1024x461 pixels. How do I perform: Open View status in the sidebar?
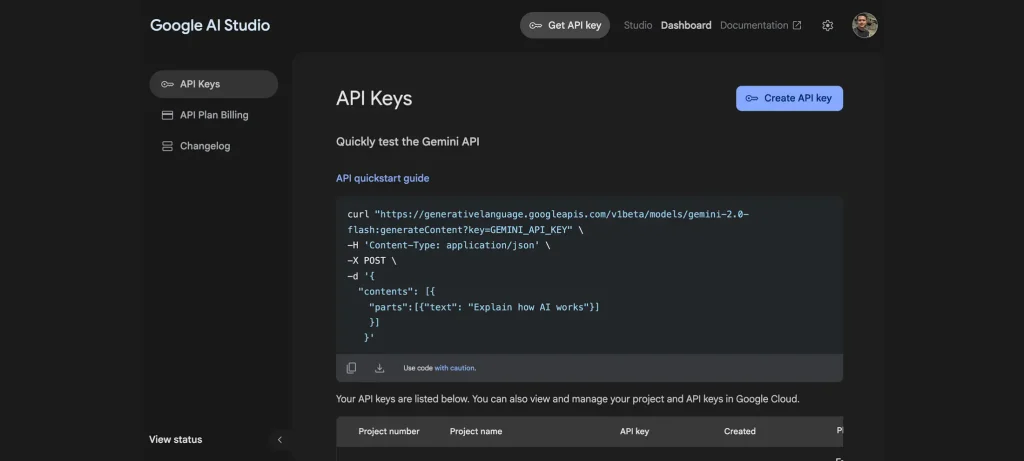[x=175, y=439]
